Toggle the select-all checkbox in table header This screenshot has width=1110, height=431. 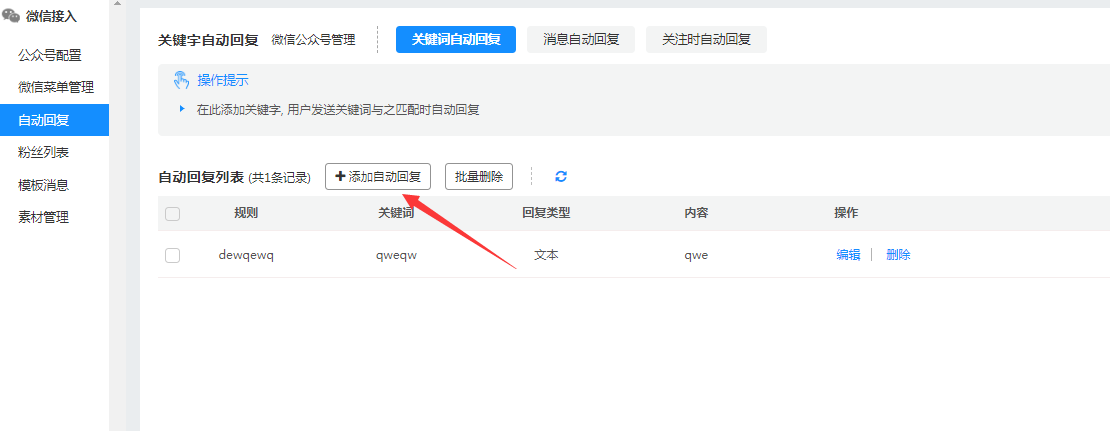172,213
